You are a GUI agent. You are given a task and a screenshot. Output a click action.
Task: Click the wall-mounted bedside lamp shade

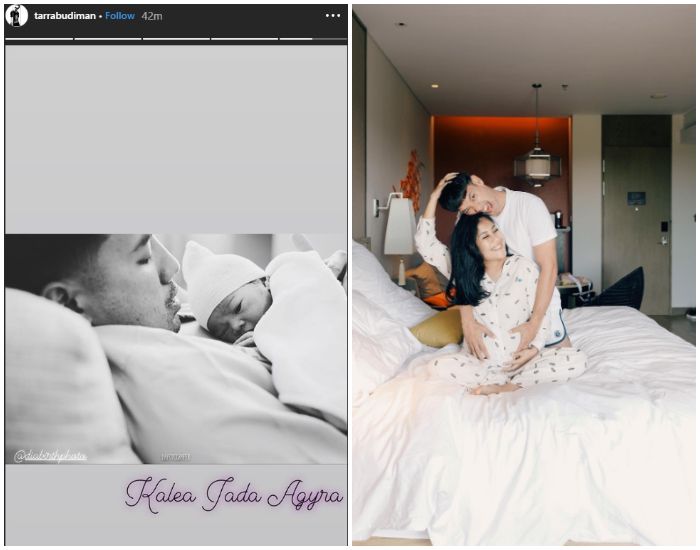399,227
